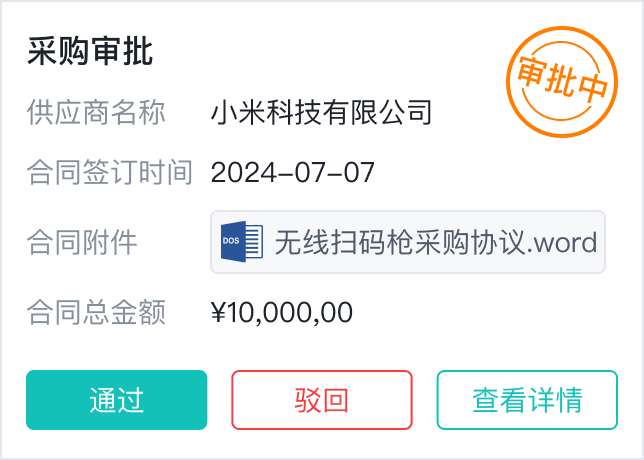The height and width of the screenshot is (460, 644).
Task: Click the white lined page of file icon
Action: (254, 242)
